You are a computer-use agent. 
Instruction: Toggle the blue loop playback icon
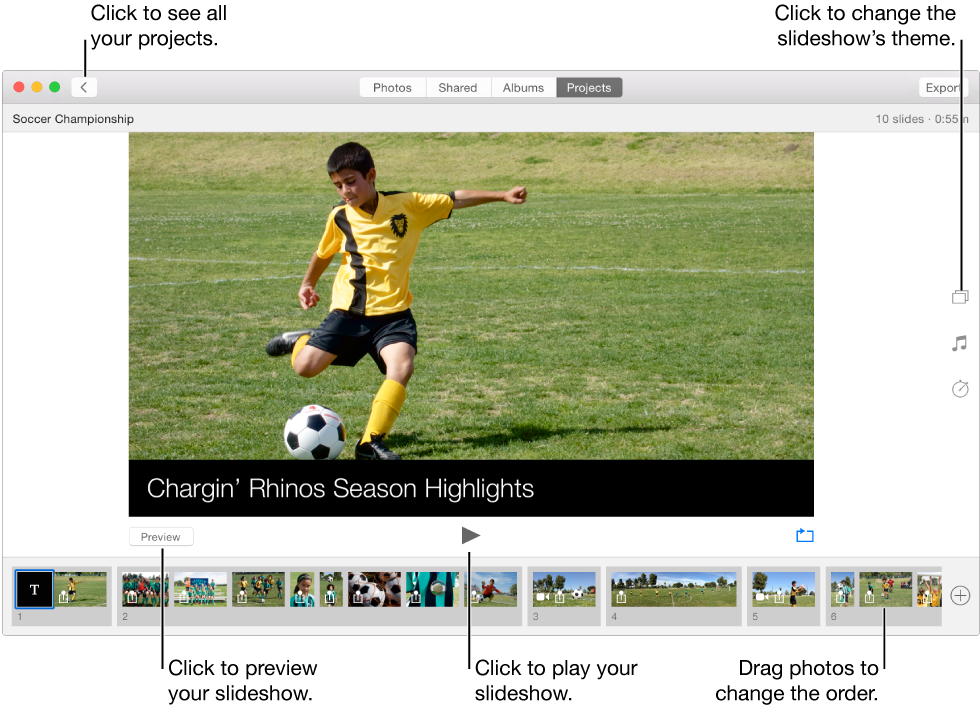(x=805, y=535)
